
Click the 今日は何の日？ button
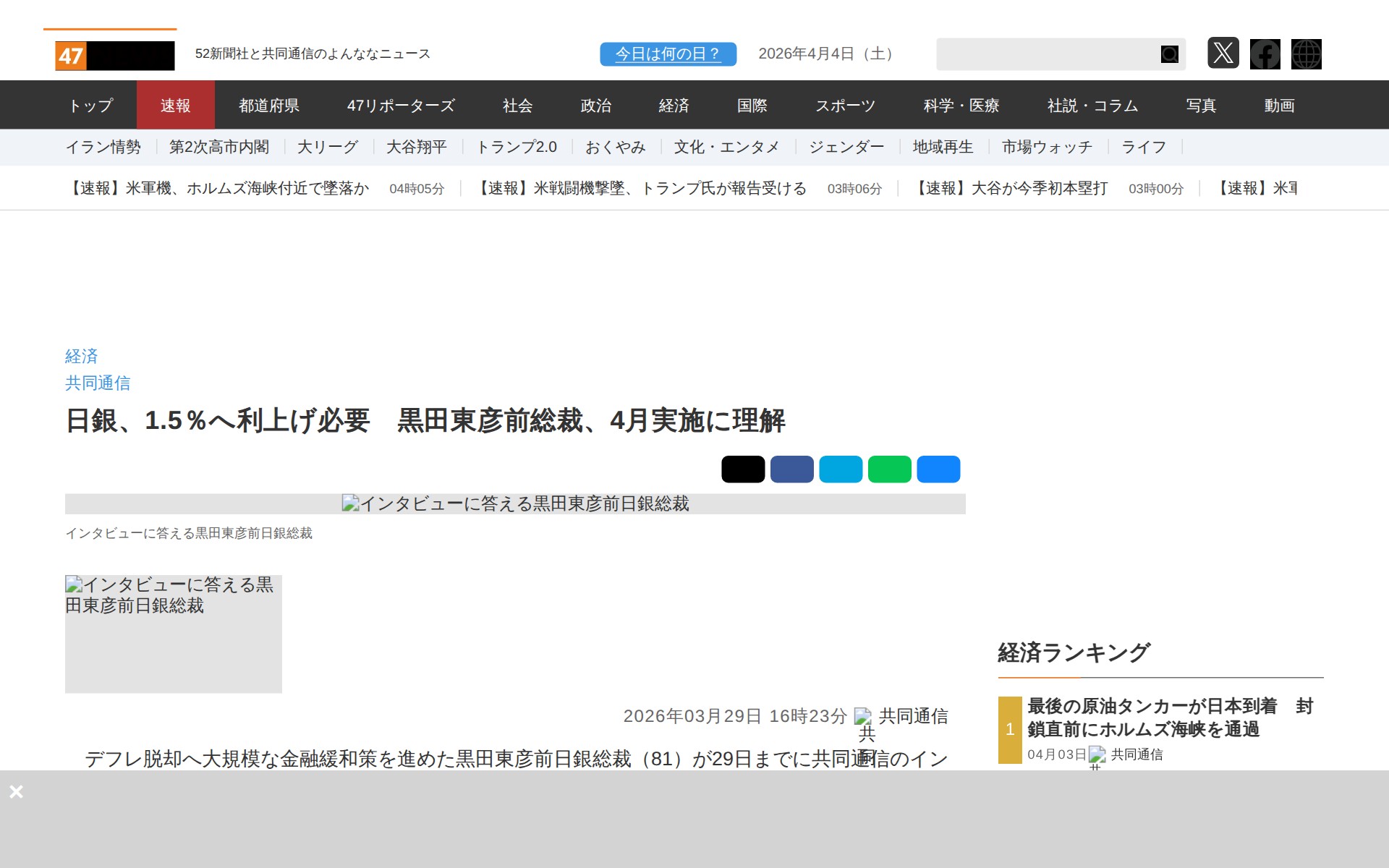pyautogui.click(x=667, y=53)
